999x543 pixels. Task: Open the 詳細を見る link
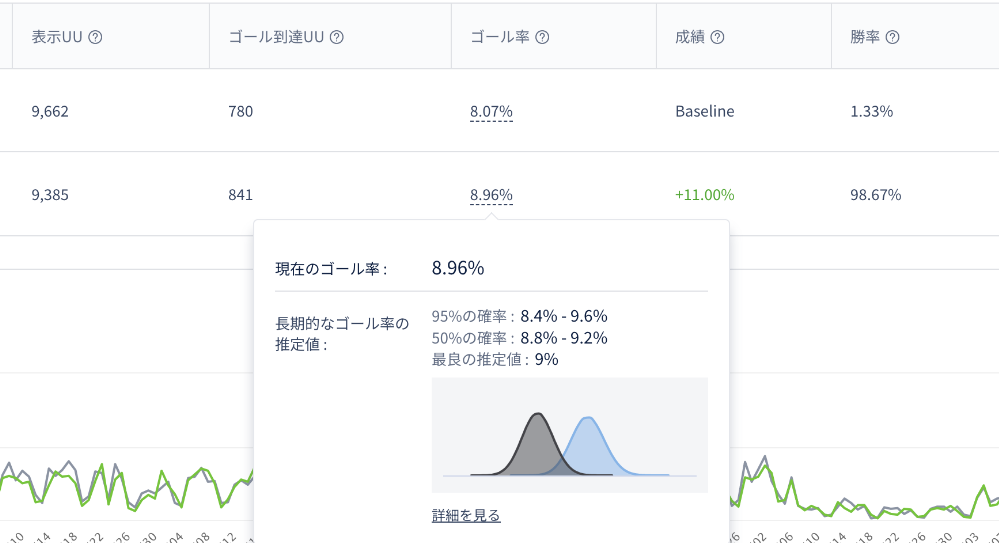[466, 515]
